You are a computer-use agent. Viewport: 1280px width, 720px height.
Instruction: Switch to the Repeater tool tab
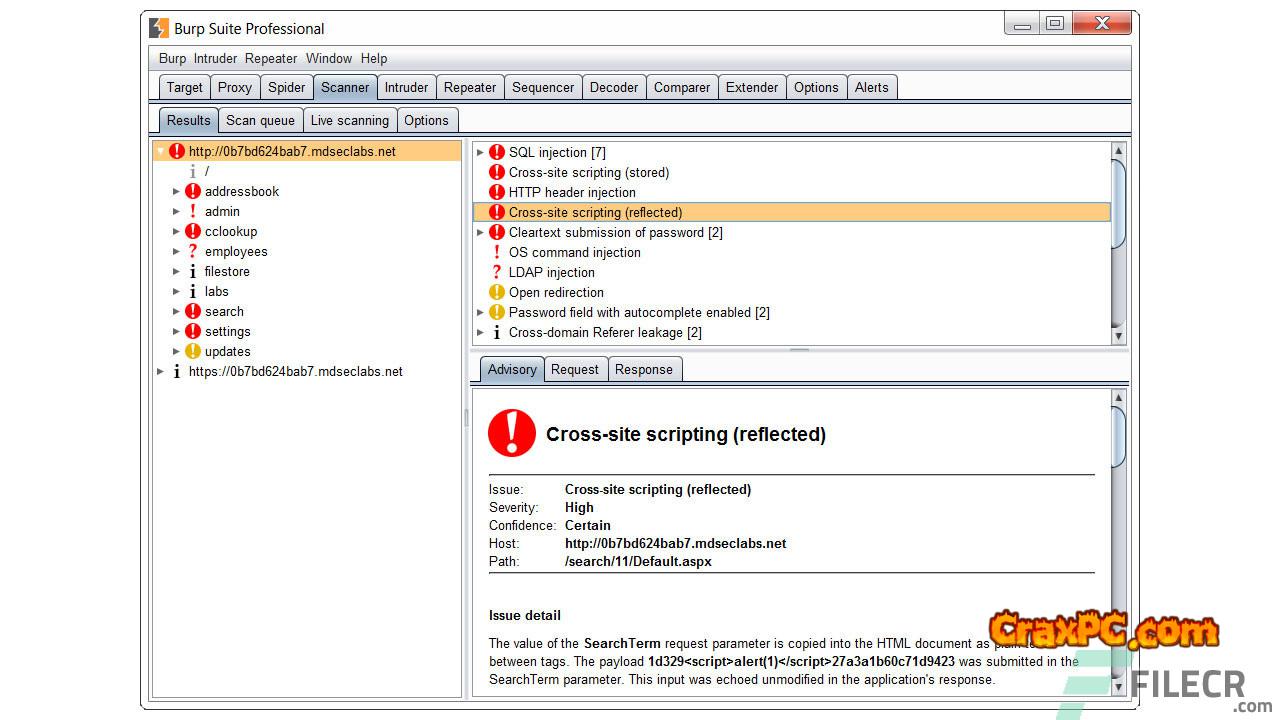coord(469,87)
